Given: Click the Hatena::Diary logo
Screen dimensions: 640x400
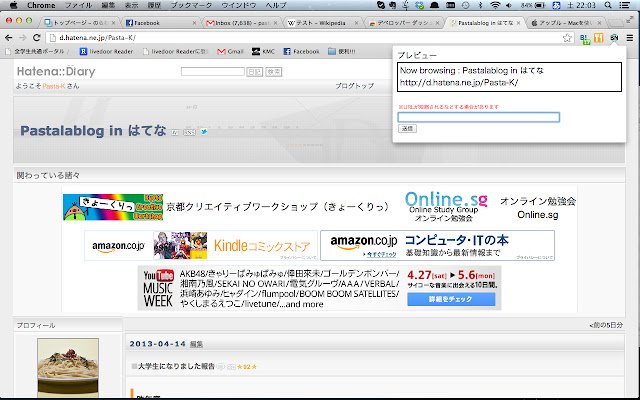Looking at the screenshot, I should tap(56, 71).
